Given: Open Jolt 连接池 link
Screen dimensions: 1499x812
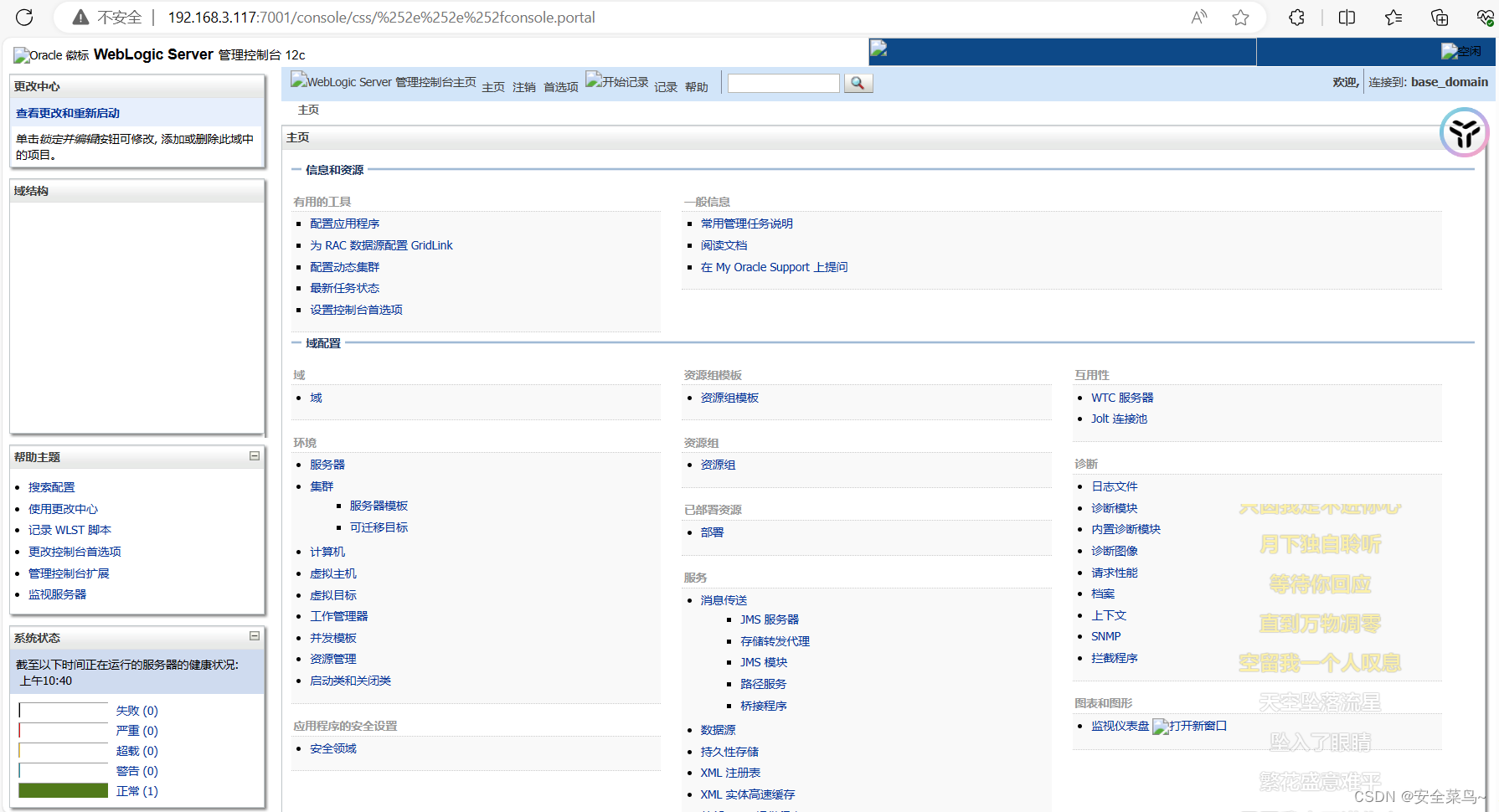Looking at the screenshot, I should [1119, 419].
